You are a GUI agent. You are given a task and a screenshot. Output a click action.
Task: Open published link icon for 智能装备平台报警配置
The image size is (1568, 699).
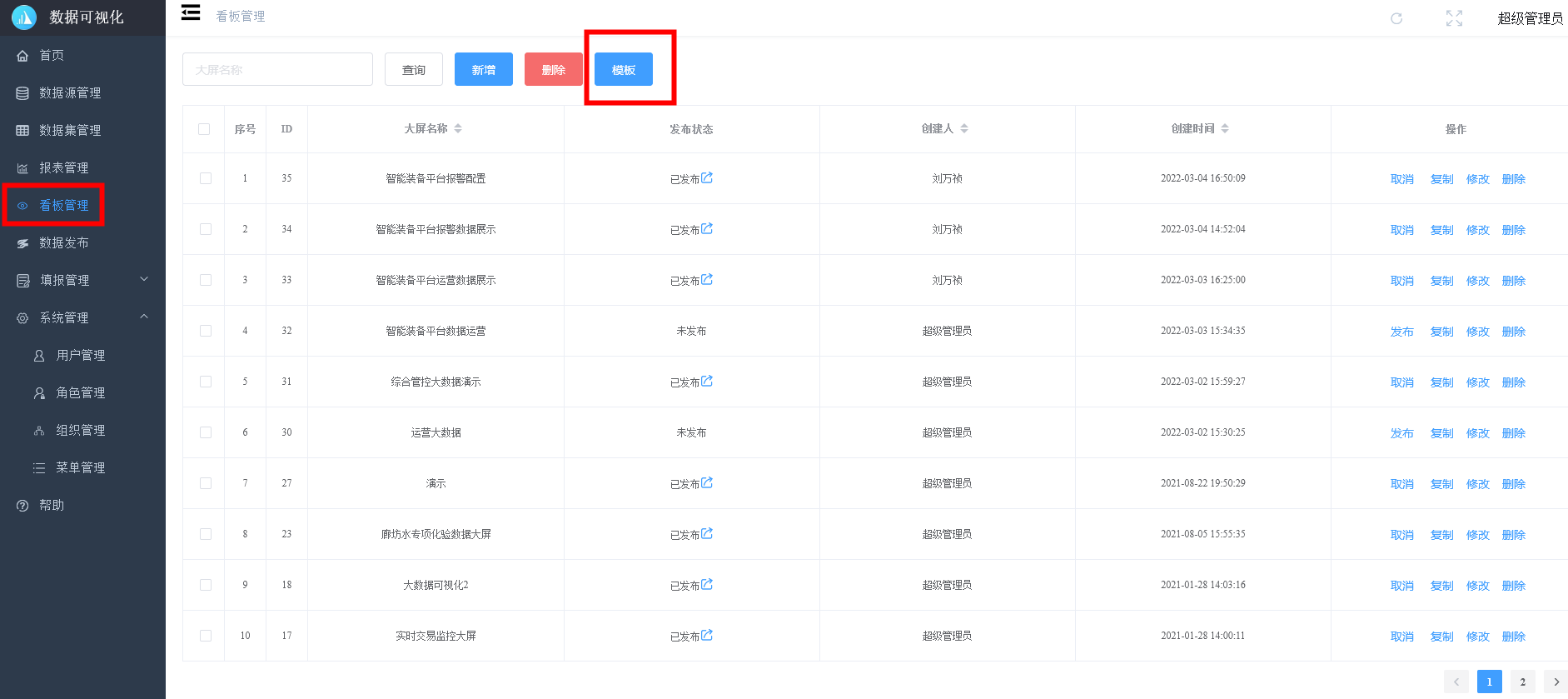click(707, 177)
